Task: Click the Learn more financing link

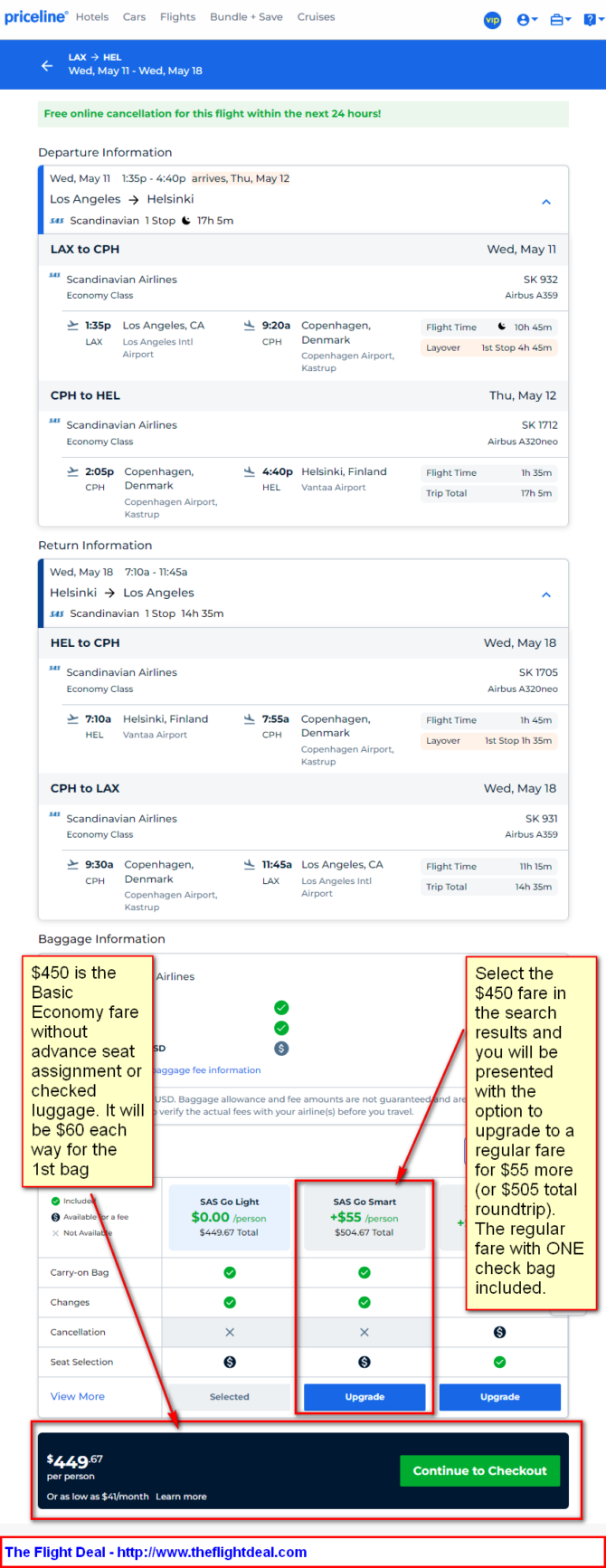Action: pyautogui.click(x=181, y=1497)
